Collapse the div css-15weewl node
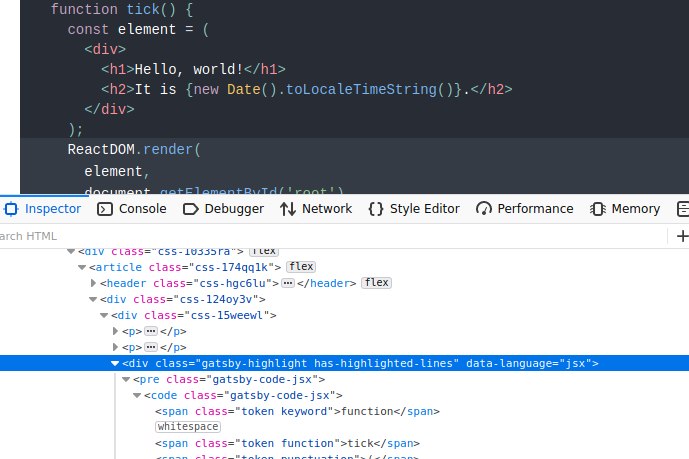This screenshot has width=689, height=459. (104, 315)
